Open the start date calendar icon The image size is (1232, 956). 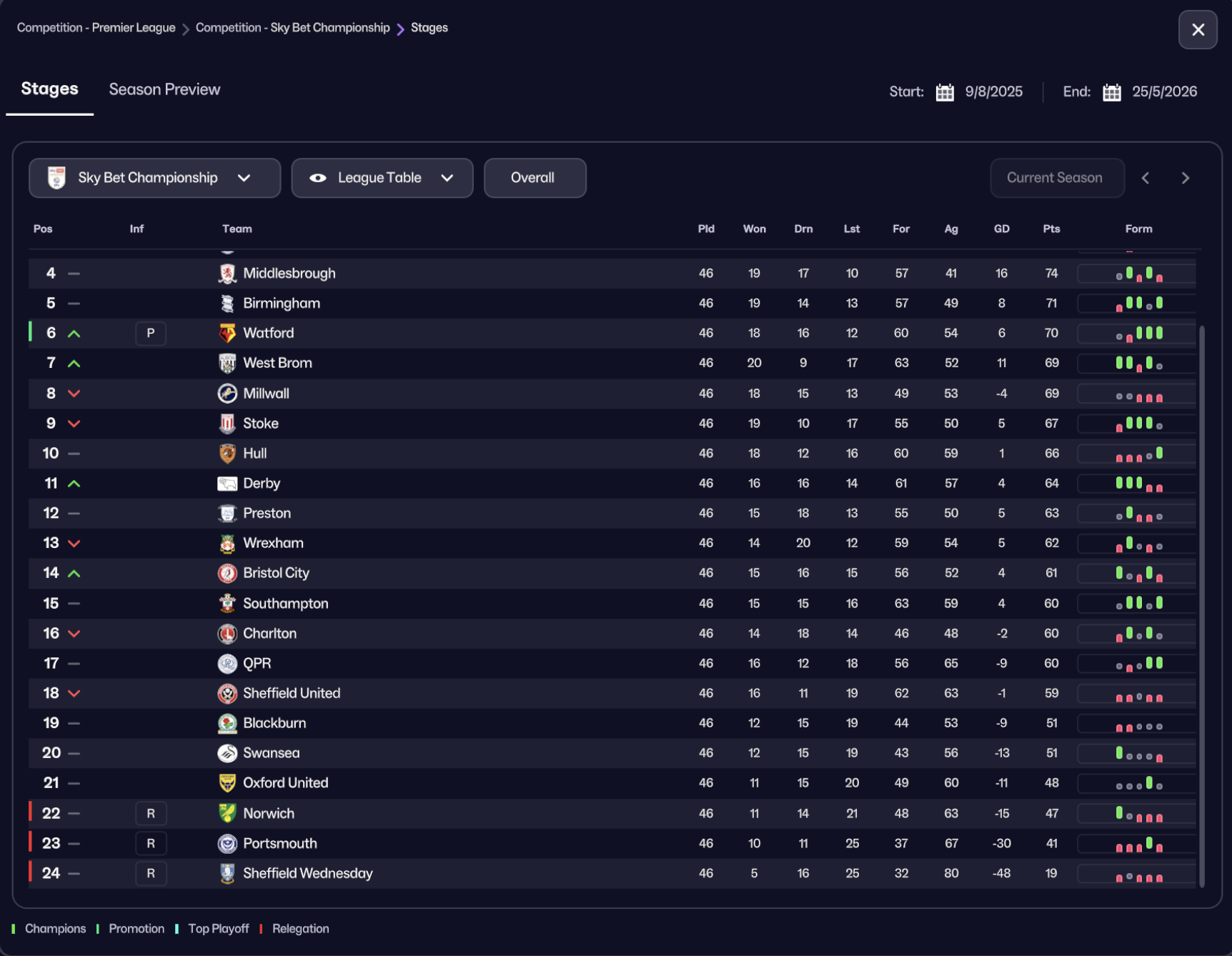[945, 92]
